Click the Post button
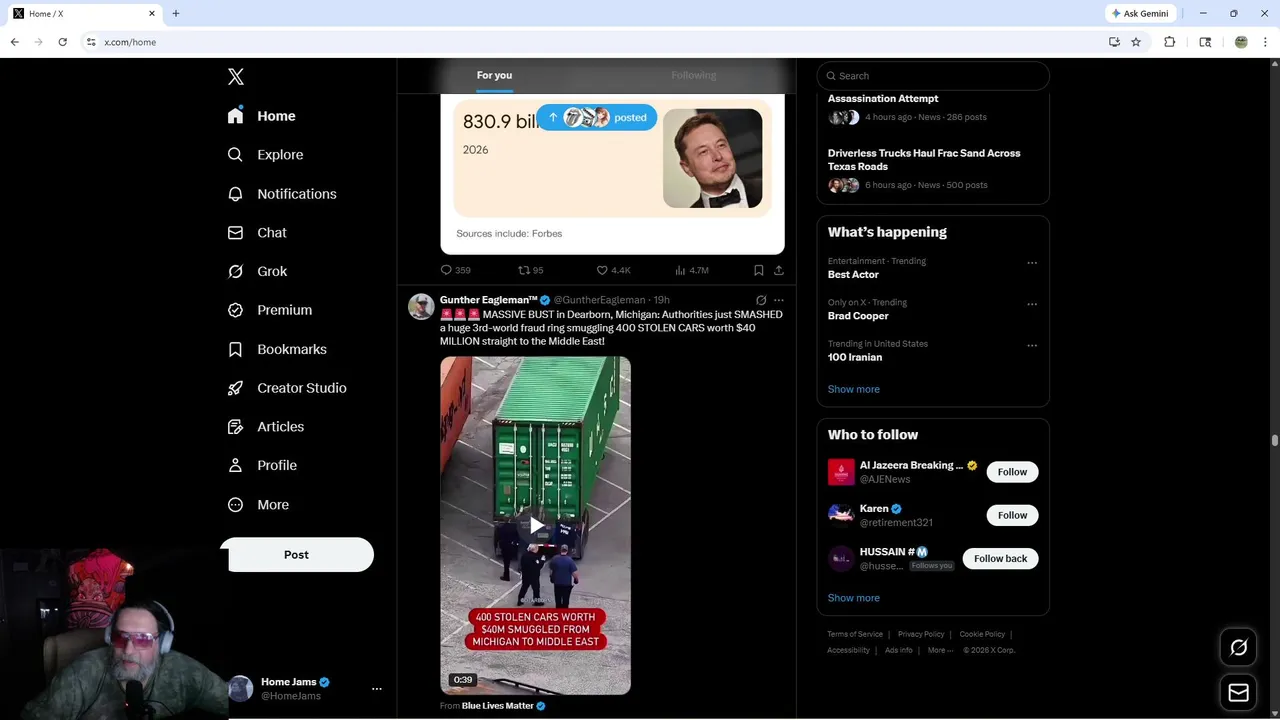1280x720 pixels. 297,555
